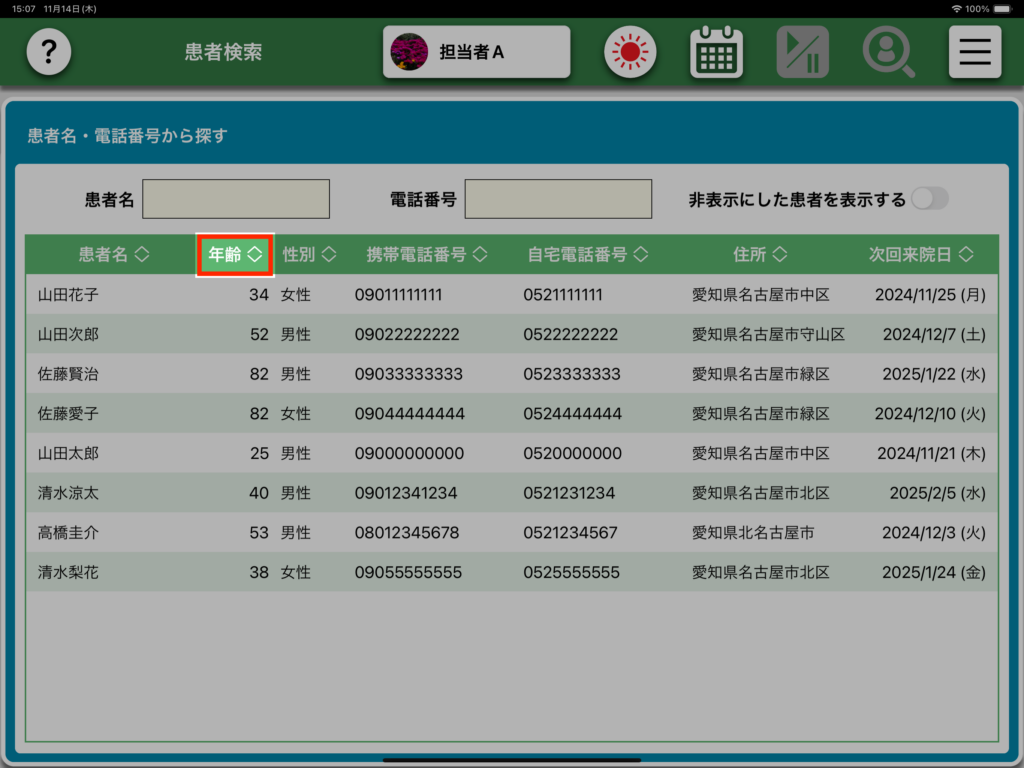Focus the 電話番号 search field
The height and width of the screenshot is (768, 1024).
558,199
